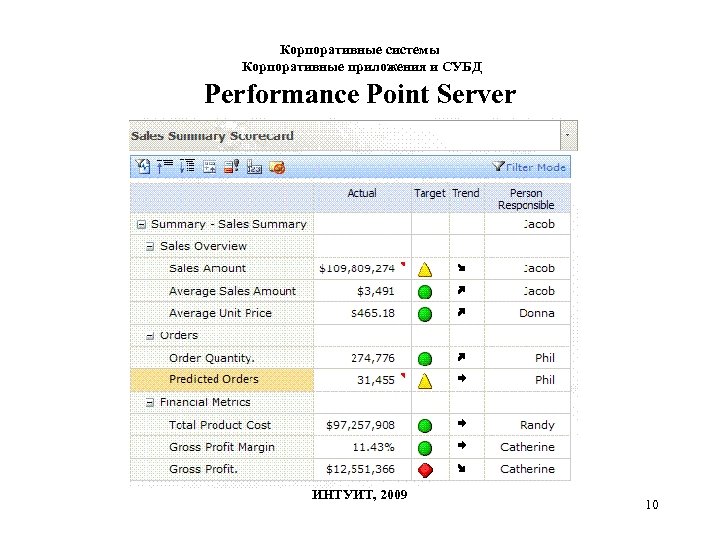The height and width of the screenshot is (540, 720).
Task: Select the Gross Profit Margin row label
Action: point(222,447)
